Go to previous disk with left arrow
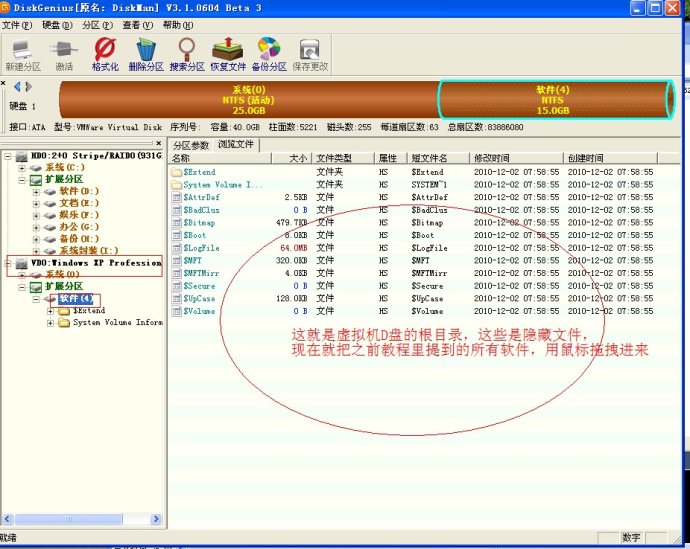Viewport: 690px width, 549px height. click(x=17, y=87)
